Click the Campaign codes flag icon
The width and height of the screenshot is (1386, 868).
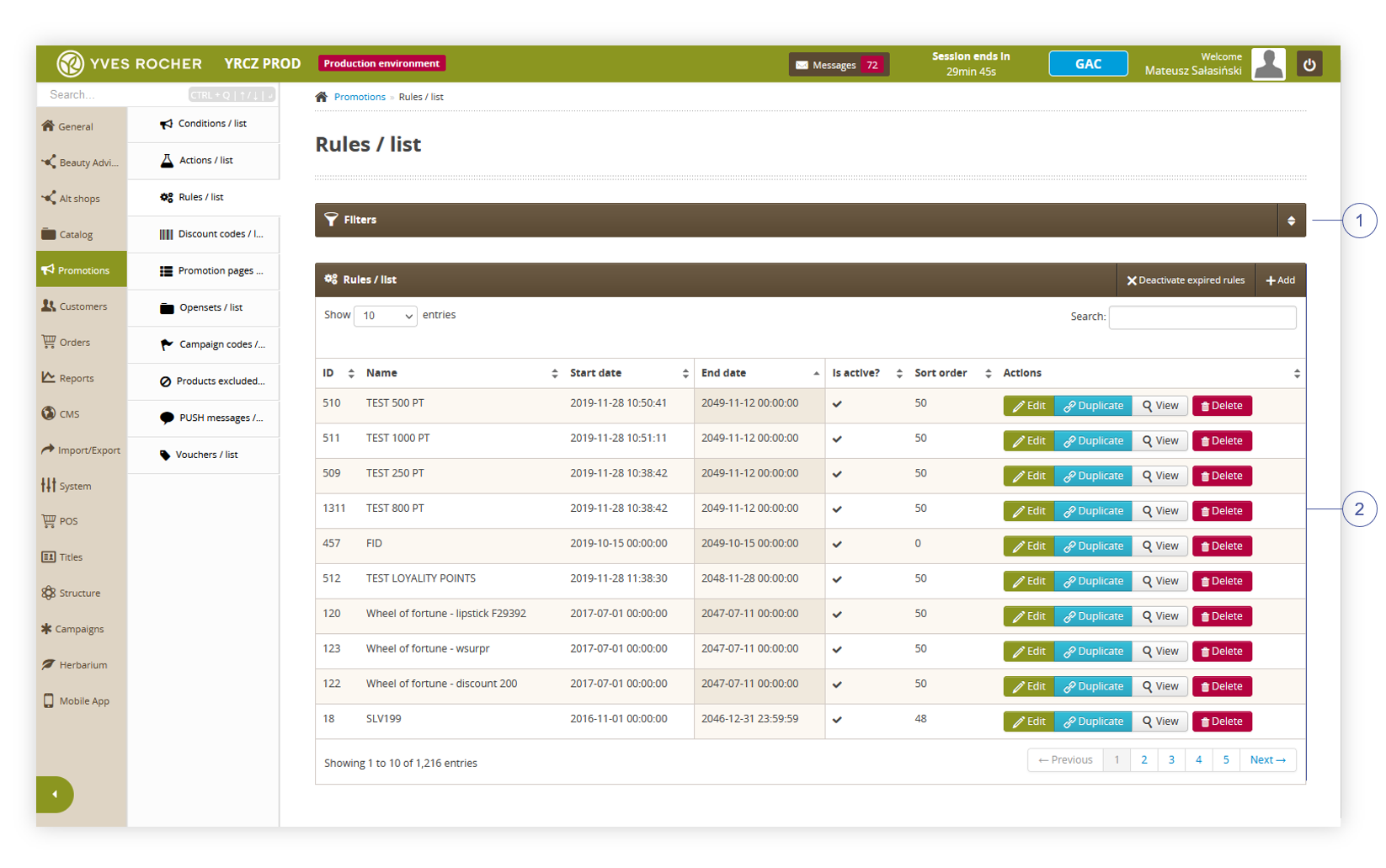167,344
